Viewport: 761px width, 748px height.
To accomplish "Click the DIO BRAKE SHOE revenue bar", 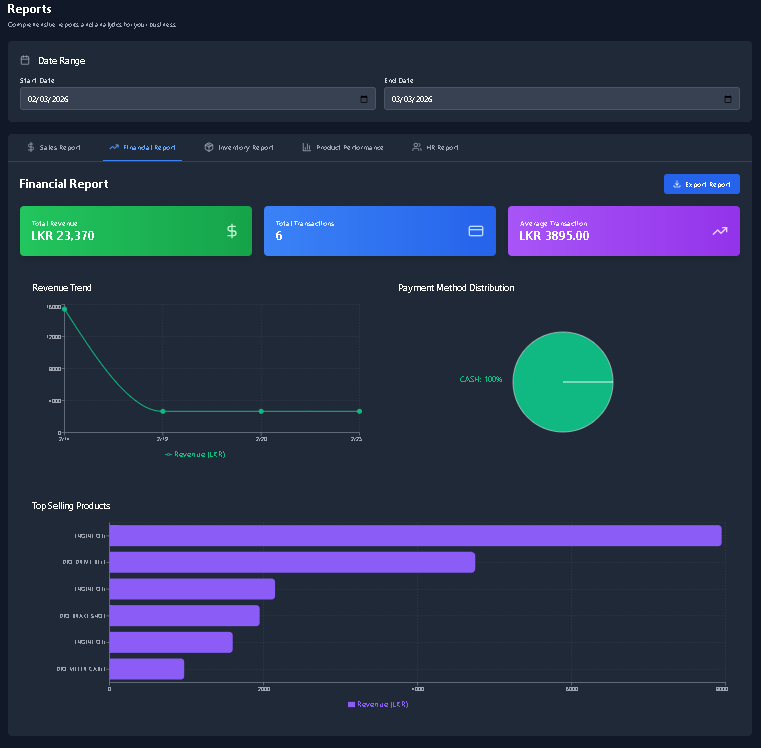I will [x=184, y=615].
